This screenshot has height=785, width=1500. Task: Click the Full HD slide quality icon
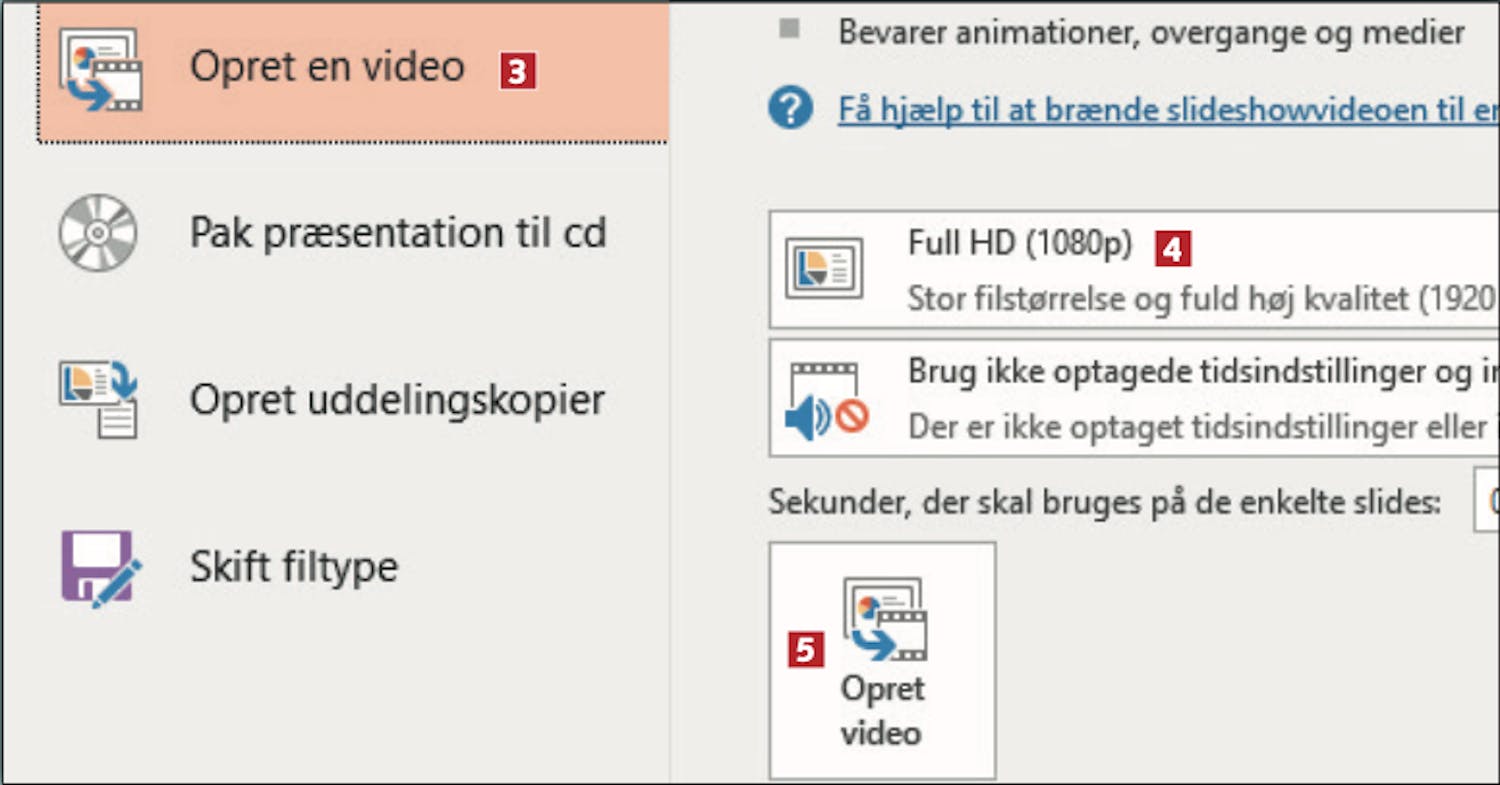[824, 268]
